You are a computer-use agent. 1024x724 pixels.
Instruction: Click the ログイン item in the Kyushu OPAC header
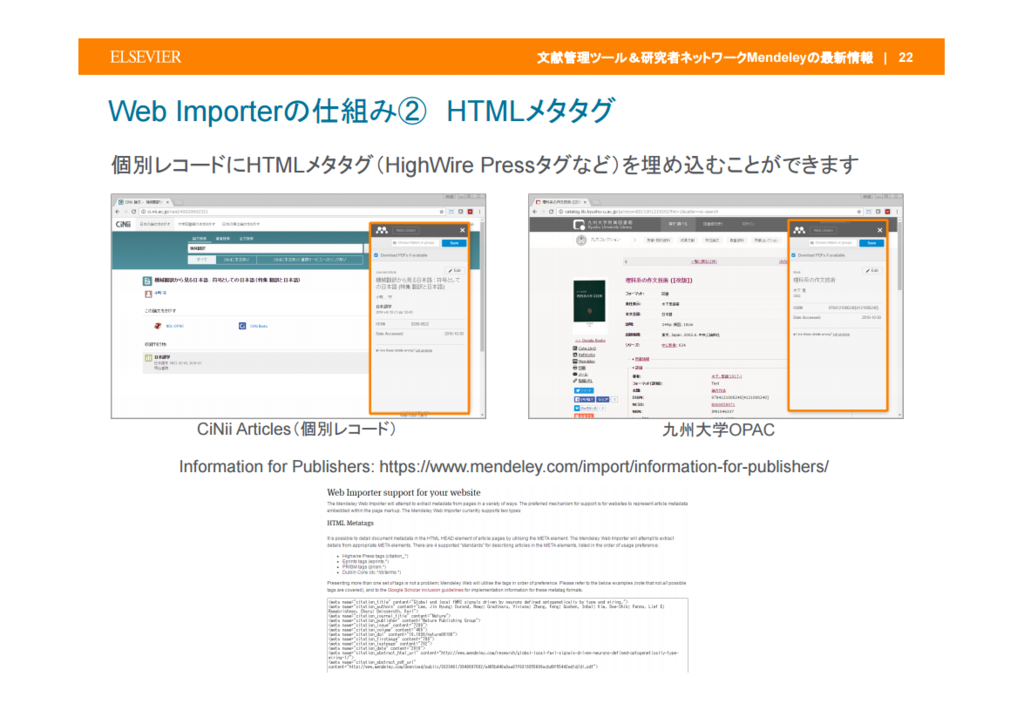pos(748,224)
